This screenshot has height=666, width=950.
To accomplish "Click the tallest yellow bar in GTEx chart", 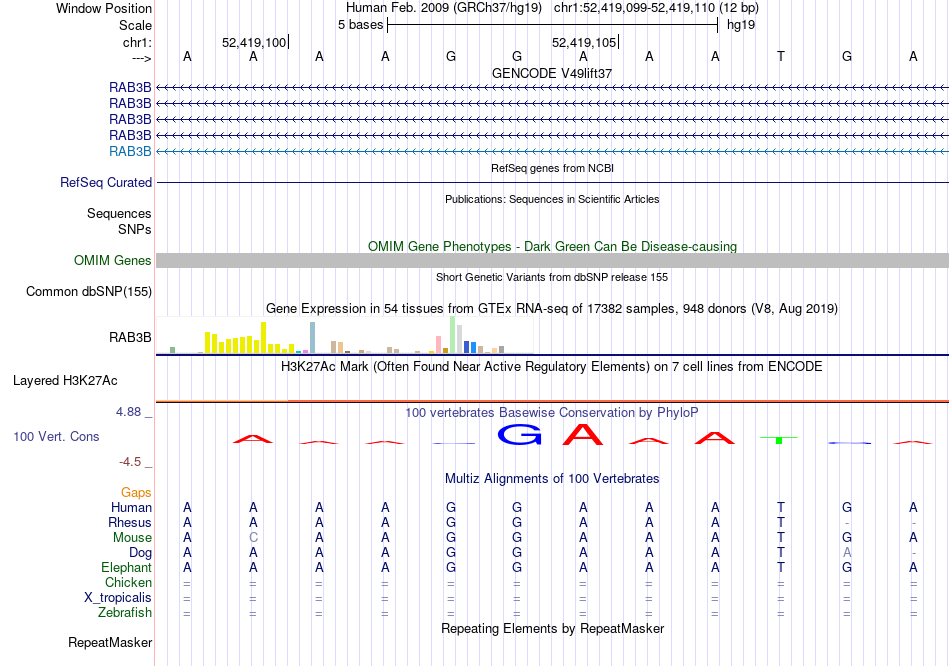I will pos(264,338).
